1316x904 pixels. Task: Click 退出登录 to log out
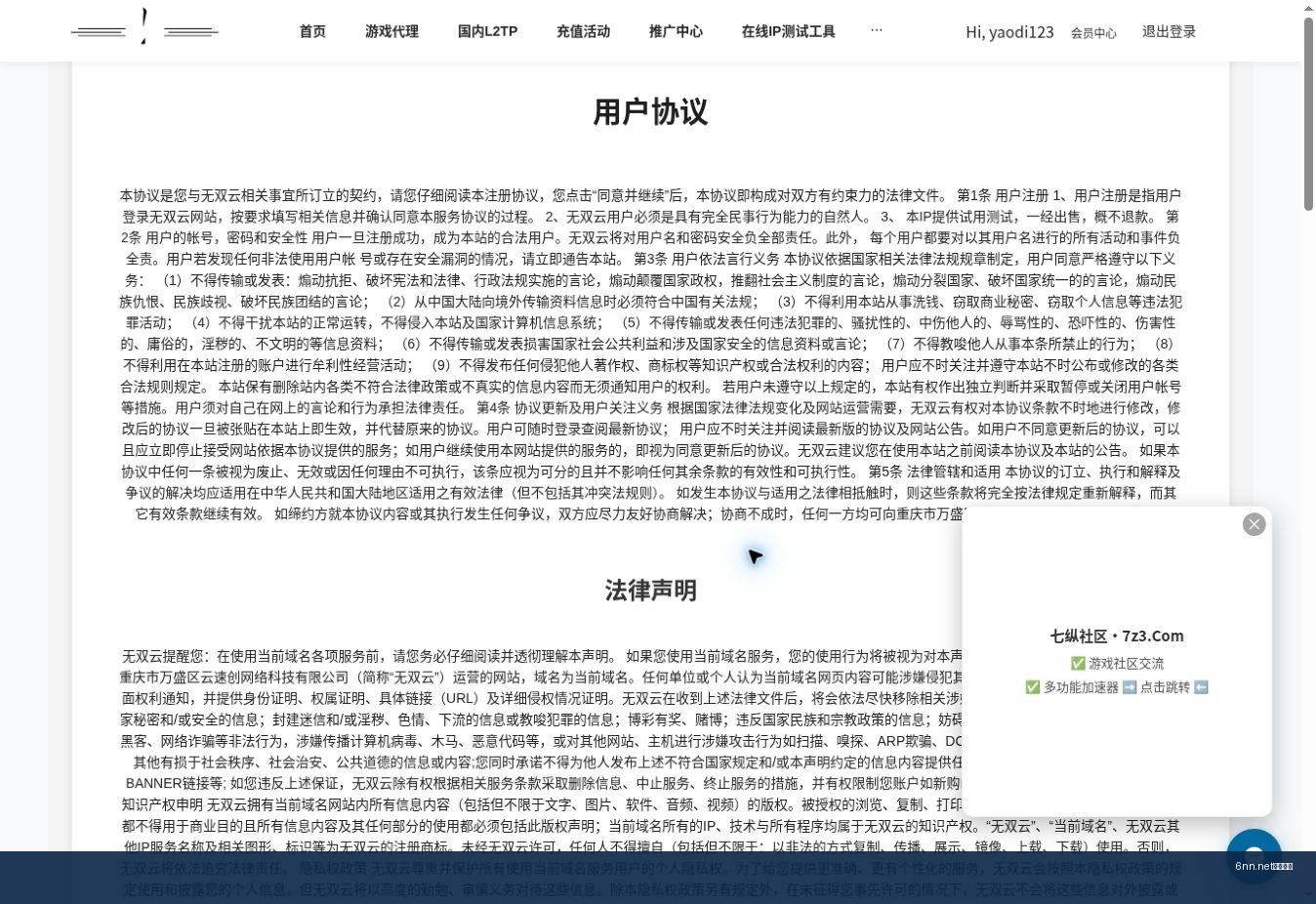tap(1169, 31)
